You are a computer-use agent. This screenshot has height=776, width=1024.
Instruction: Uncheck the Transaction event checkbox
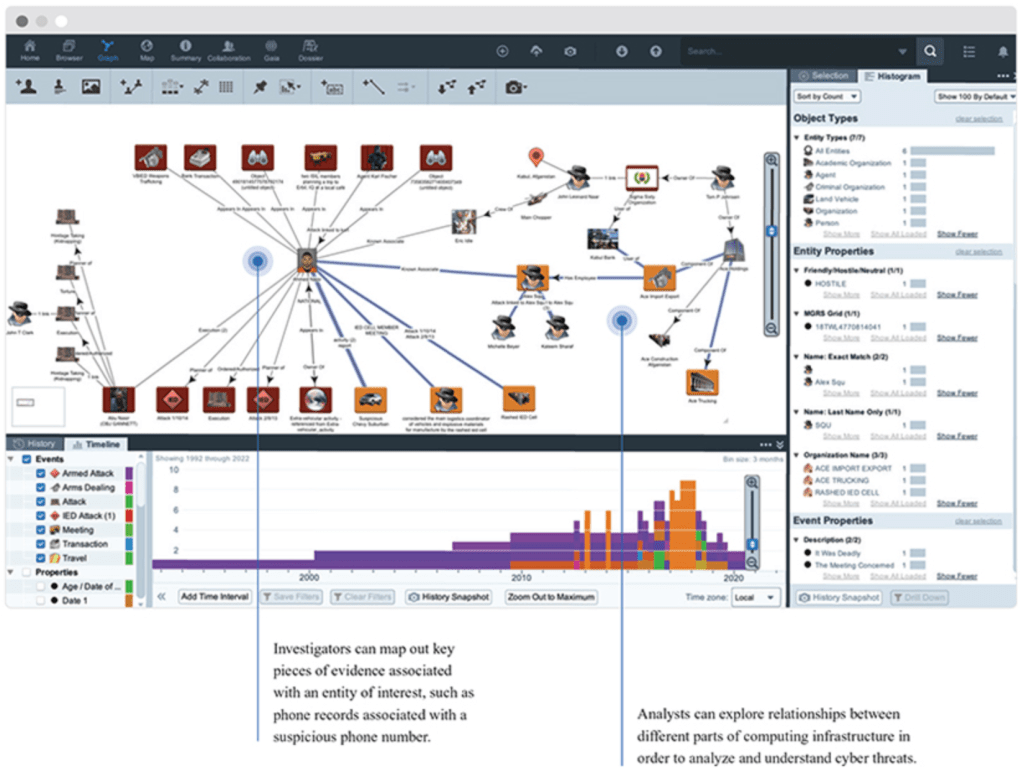(40, 544)
